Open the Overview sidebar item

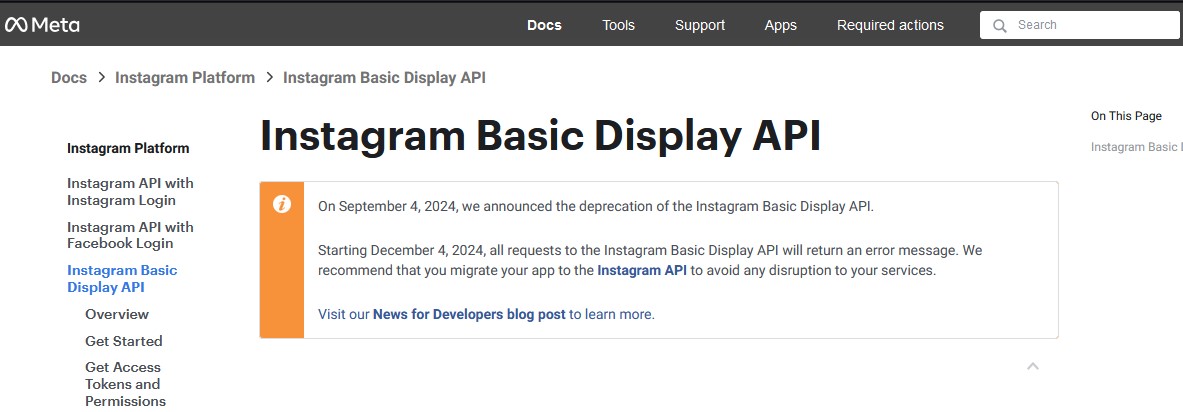pyautogui.click(x=117, y=314)
